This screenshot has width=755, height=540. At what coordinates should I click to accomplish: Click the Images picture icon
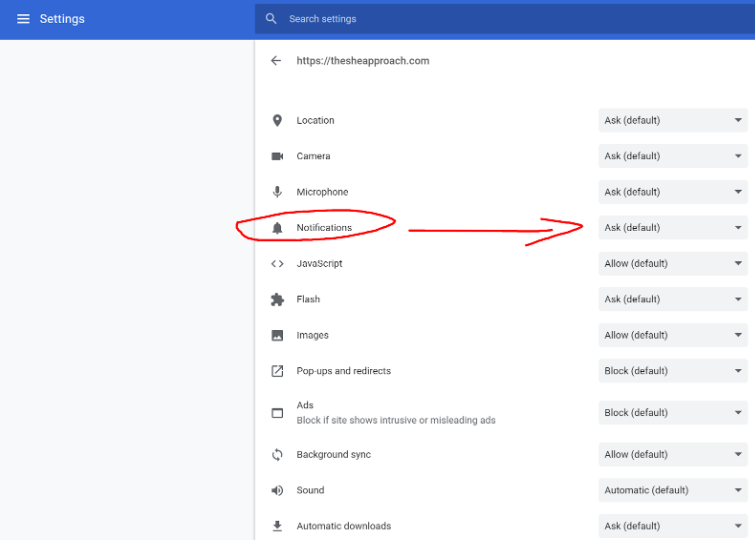point(277,335)
